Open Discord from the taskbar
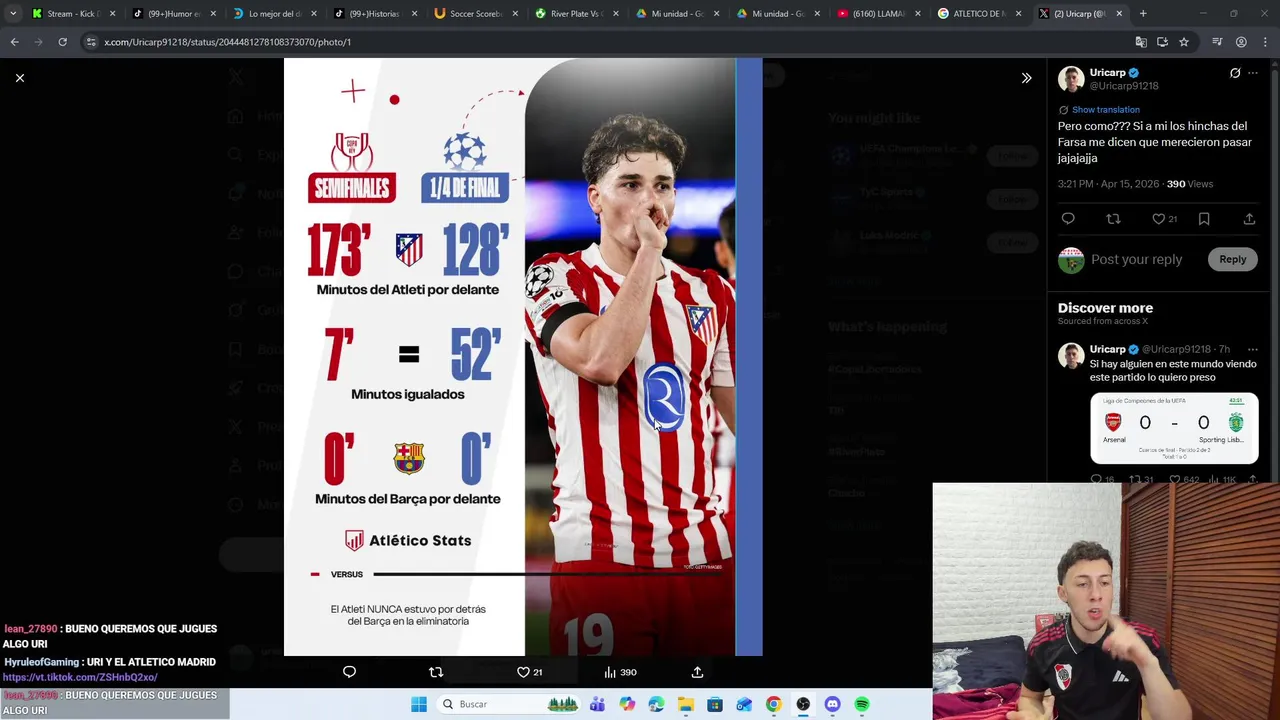The image size is (1280, 720). [832, 704]
